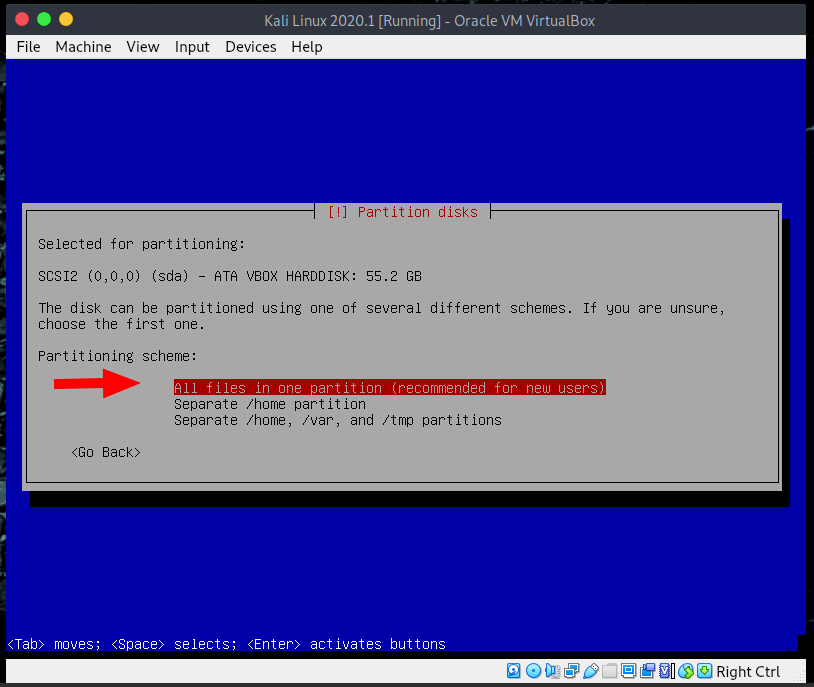Open the audio settings status icon
This screenshot has height=687, width=814.
[552, 671]
